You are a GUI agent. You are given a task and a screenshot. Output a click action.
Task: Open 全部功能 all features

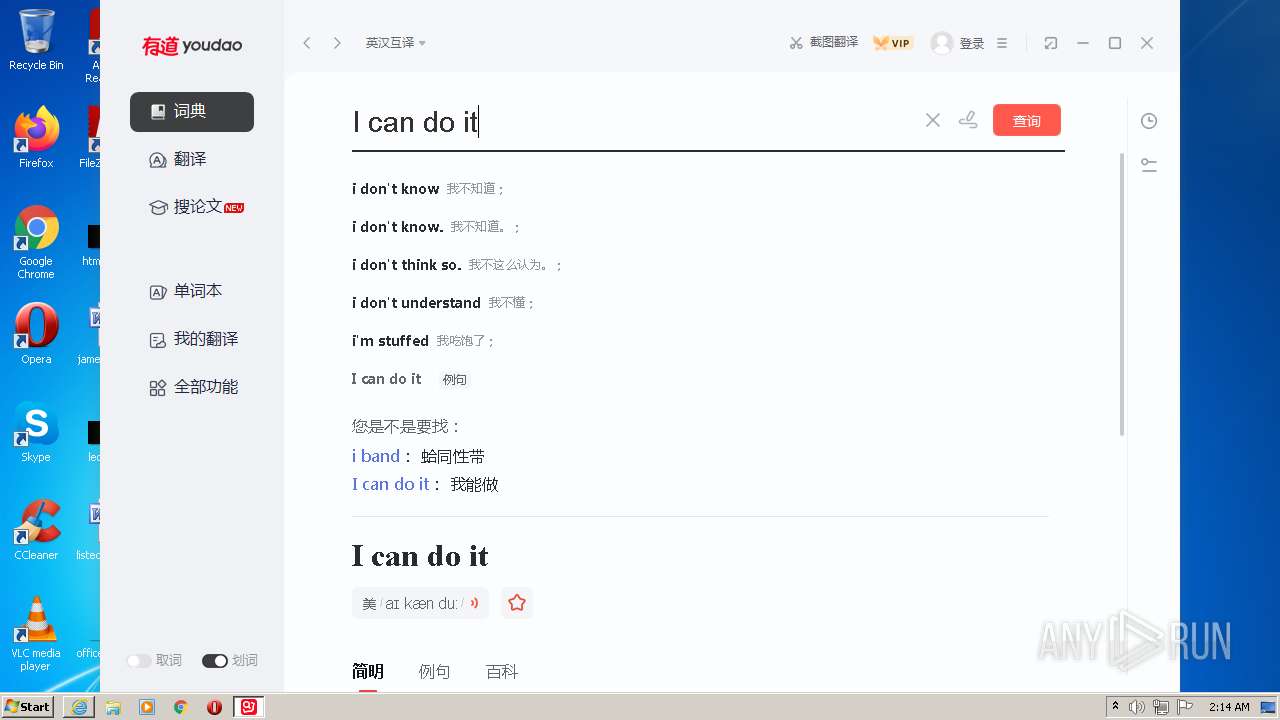(x=194, y=387)
